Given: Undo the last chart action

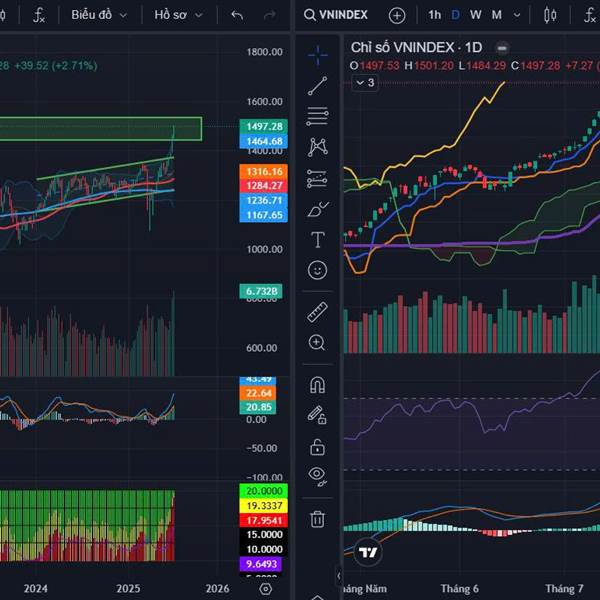Looking at the screenshot, I should 237,15.
